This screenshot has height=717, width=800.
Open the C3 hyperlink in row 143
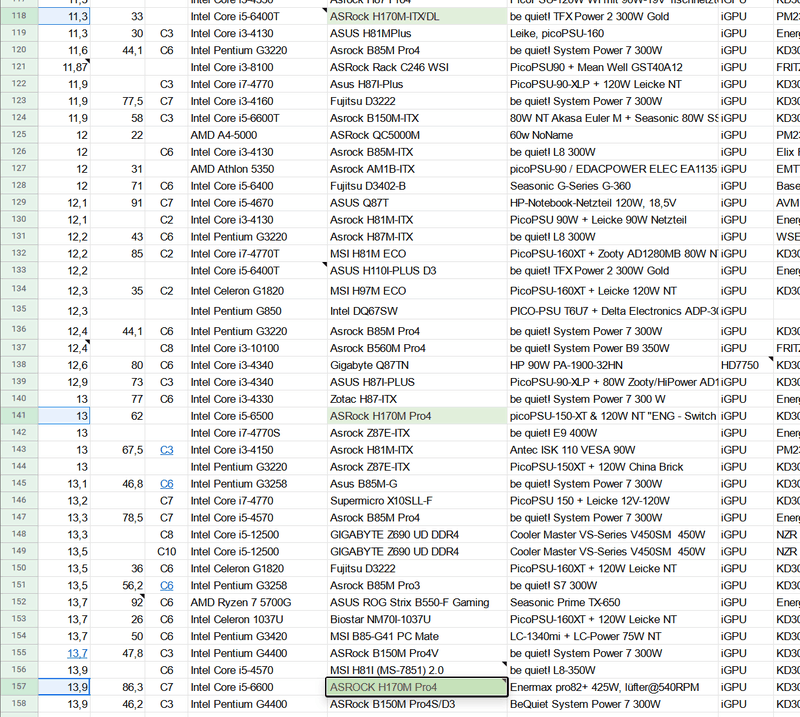pyautogui.click(x=166, y=450)
